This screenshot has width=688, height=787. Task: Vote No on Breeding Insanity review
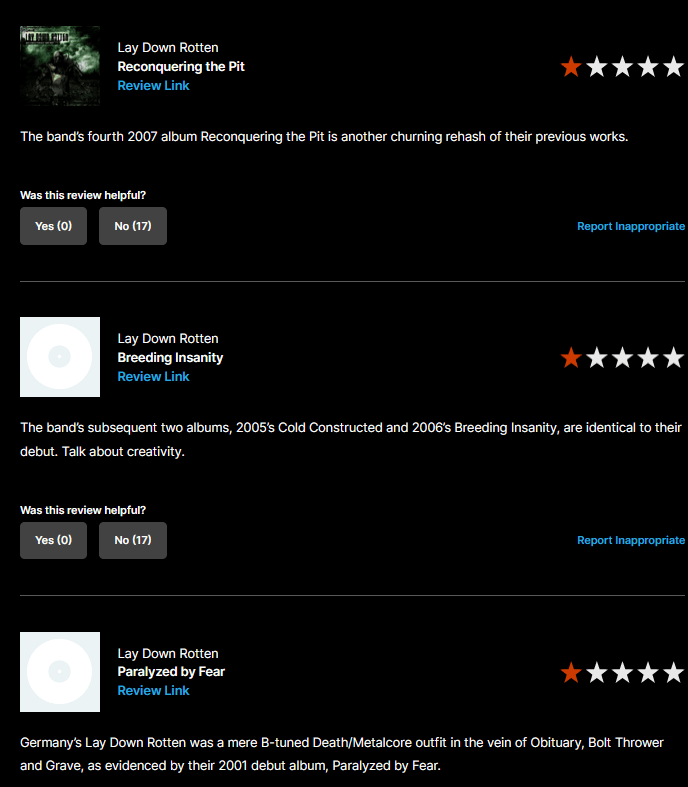(x=133, y=540)
